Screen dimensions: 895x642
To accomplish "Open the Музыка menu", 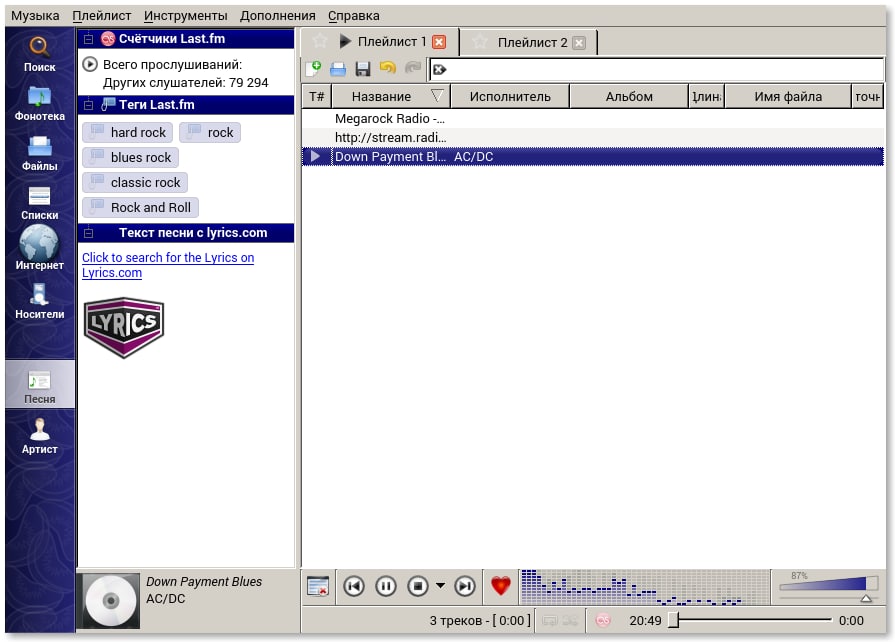I will pos(35,16).
